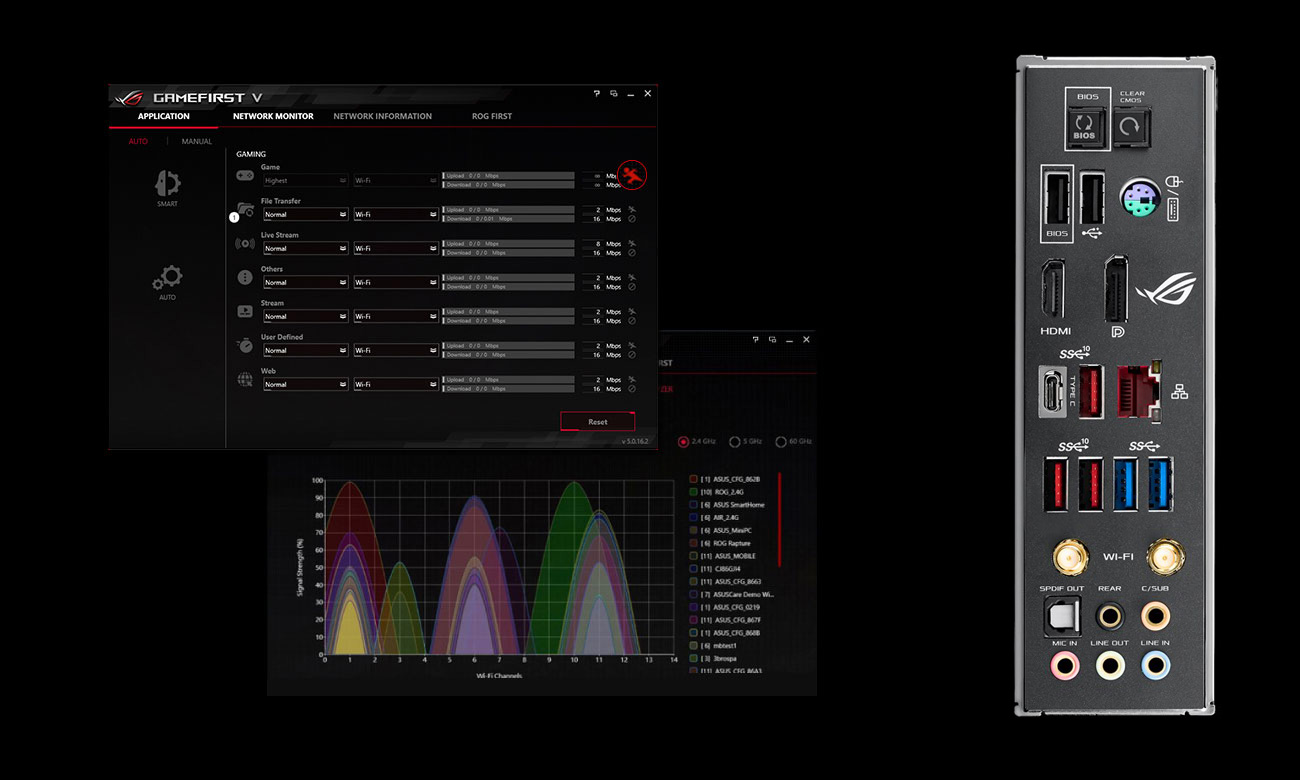Toggle ROG Rapture network checkbox
The height and width of the screenshot is (780, 1300).
[693, 543]
